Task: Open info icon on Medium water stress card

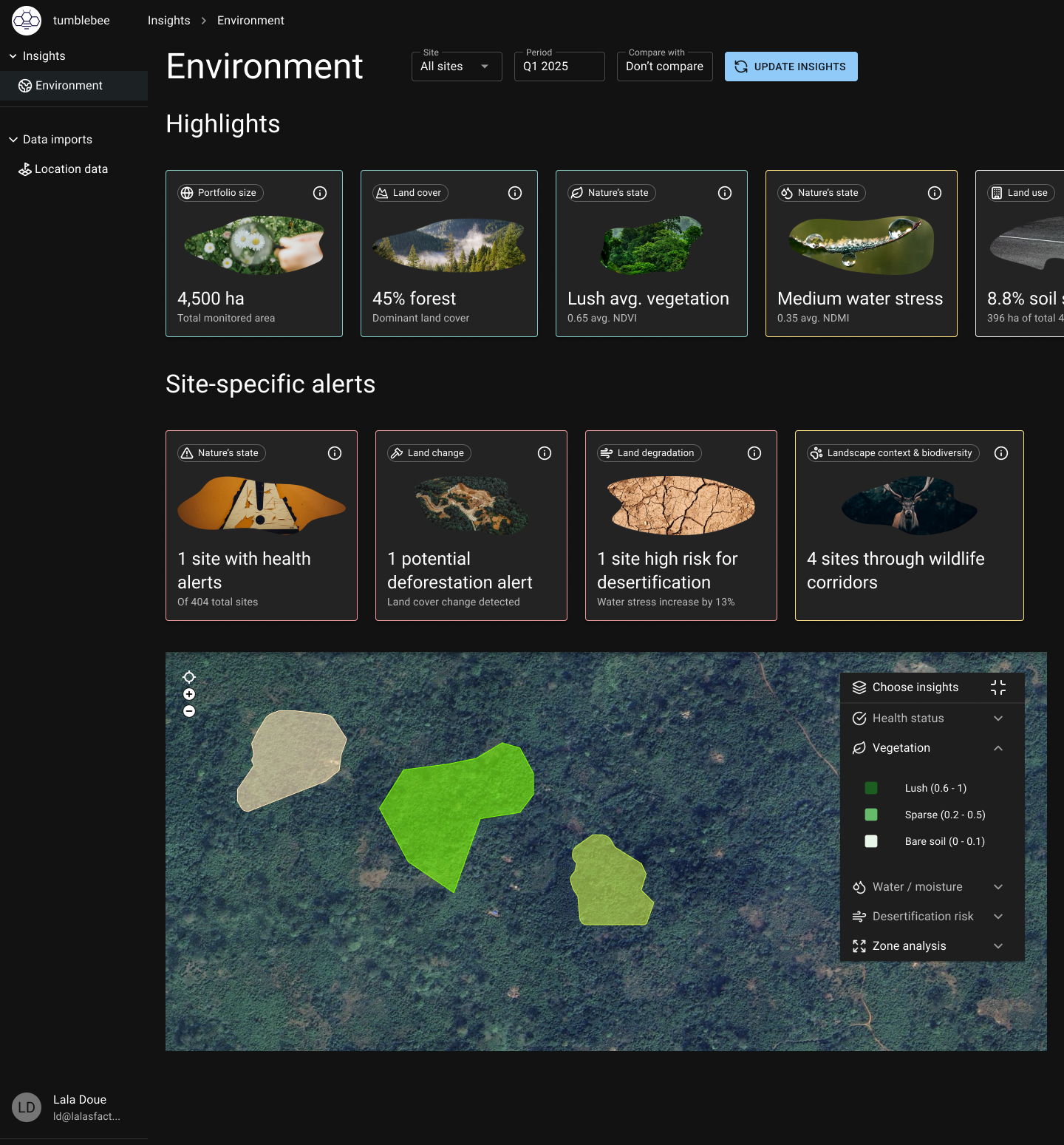Action: coord(935,193)
